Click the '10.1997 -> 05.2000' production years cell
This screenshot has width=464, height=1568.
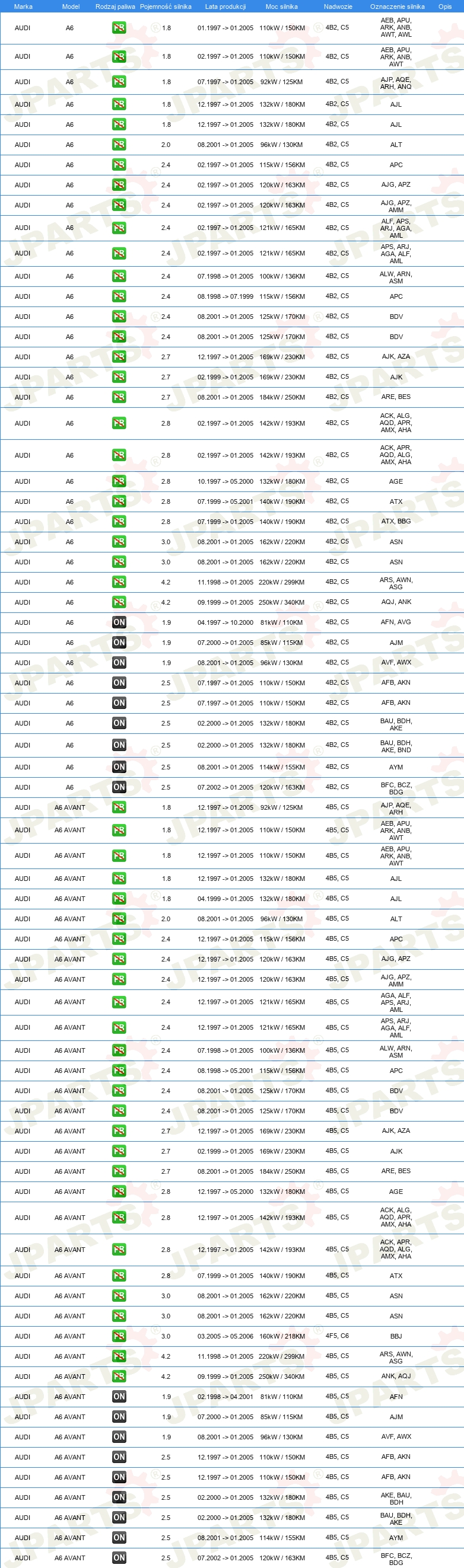(225, 481)
